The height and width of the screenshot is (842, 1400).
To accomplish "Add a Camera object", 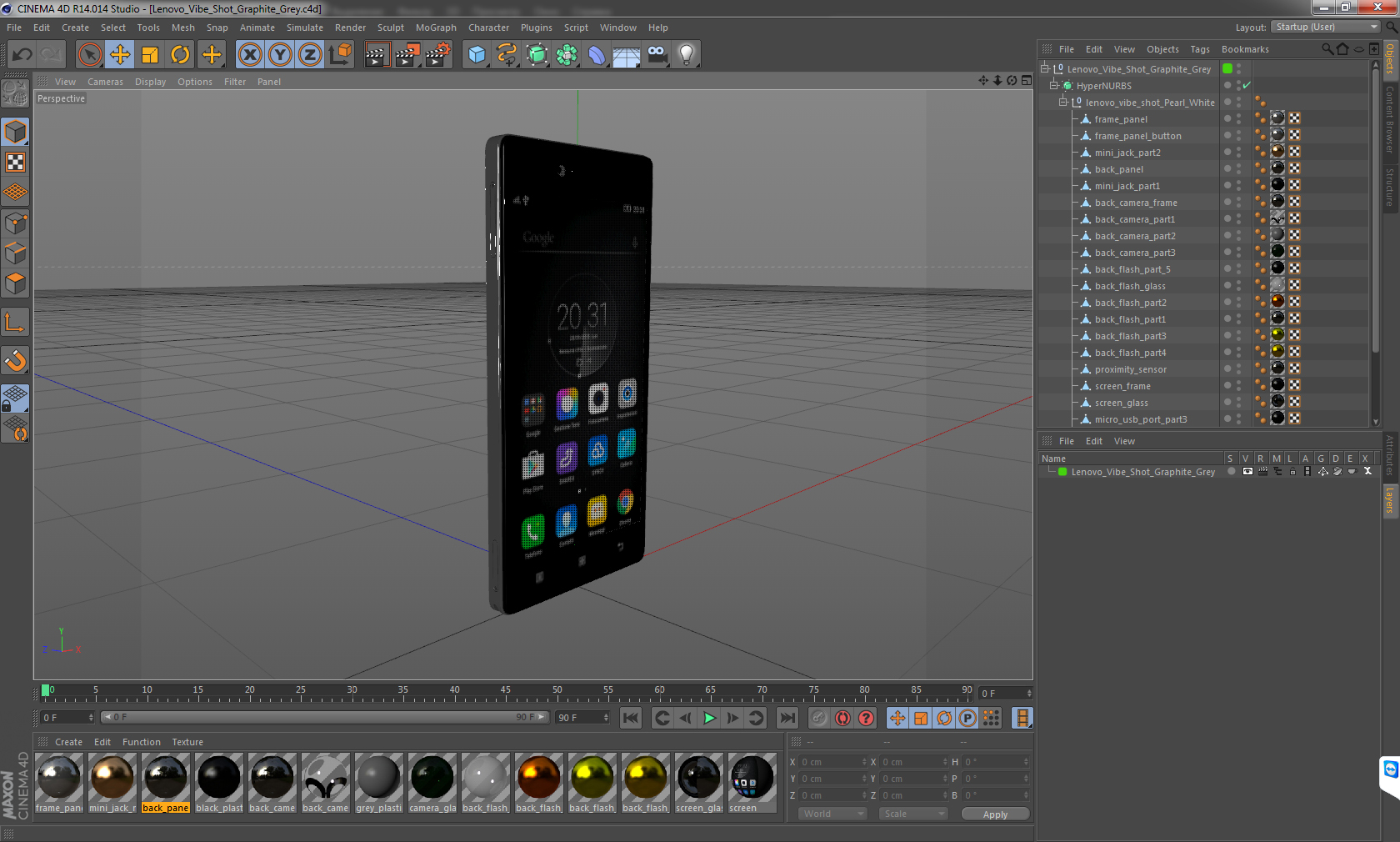I will [x=657, y=55].
